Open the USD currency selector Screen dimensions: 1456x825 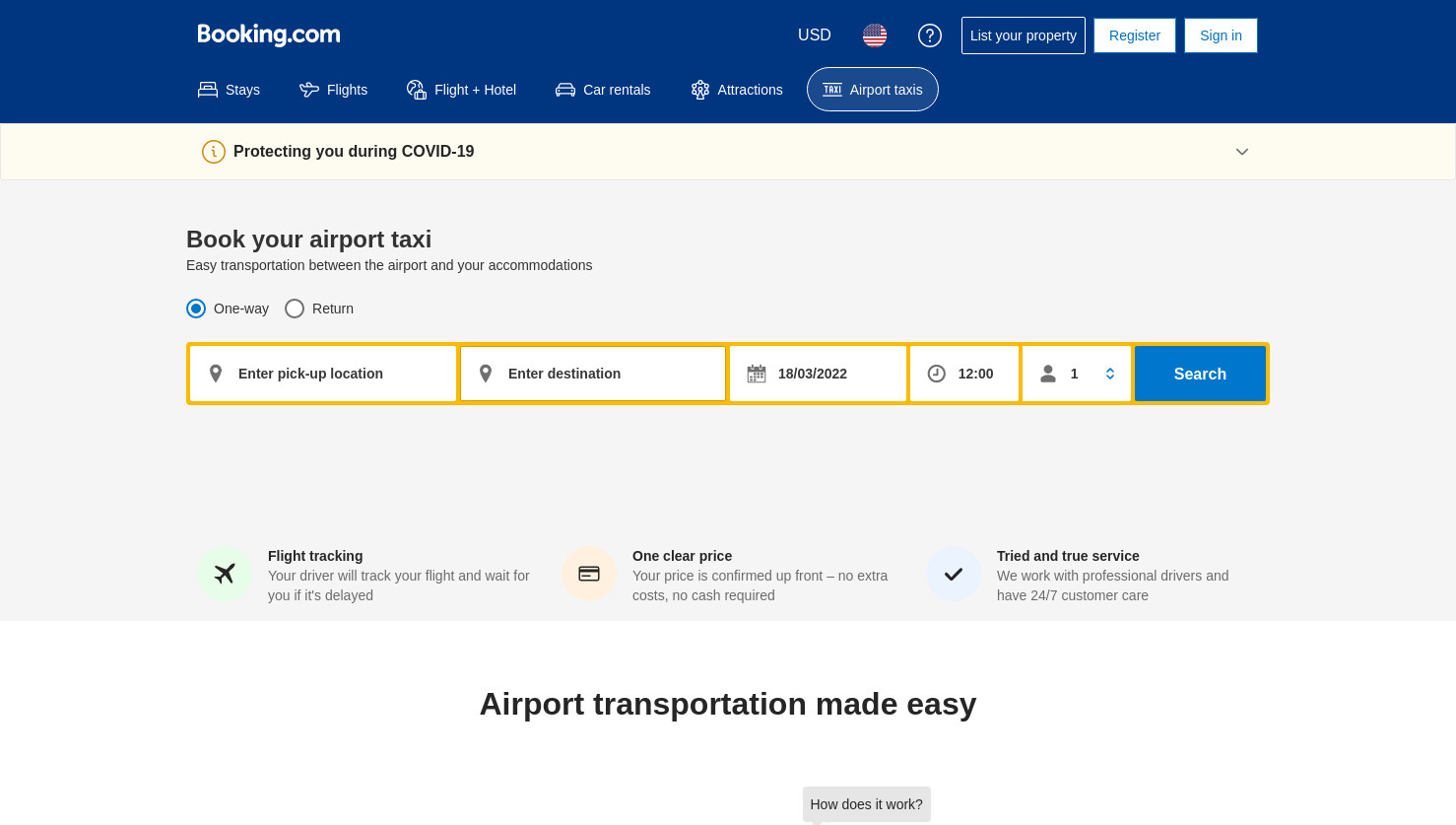(x=815, y=35)
